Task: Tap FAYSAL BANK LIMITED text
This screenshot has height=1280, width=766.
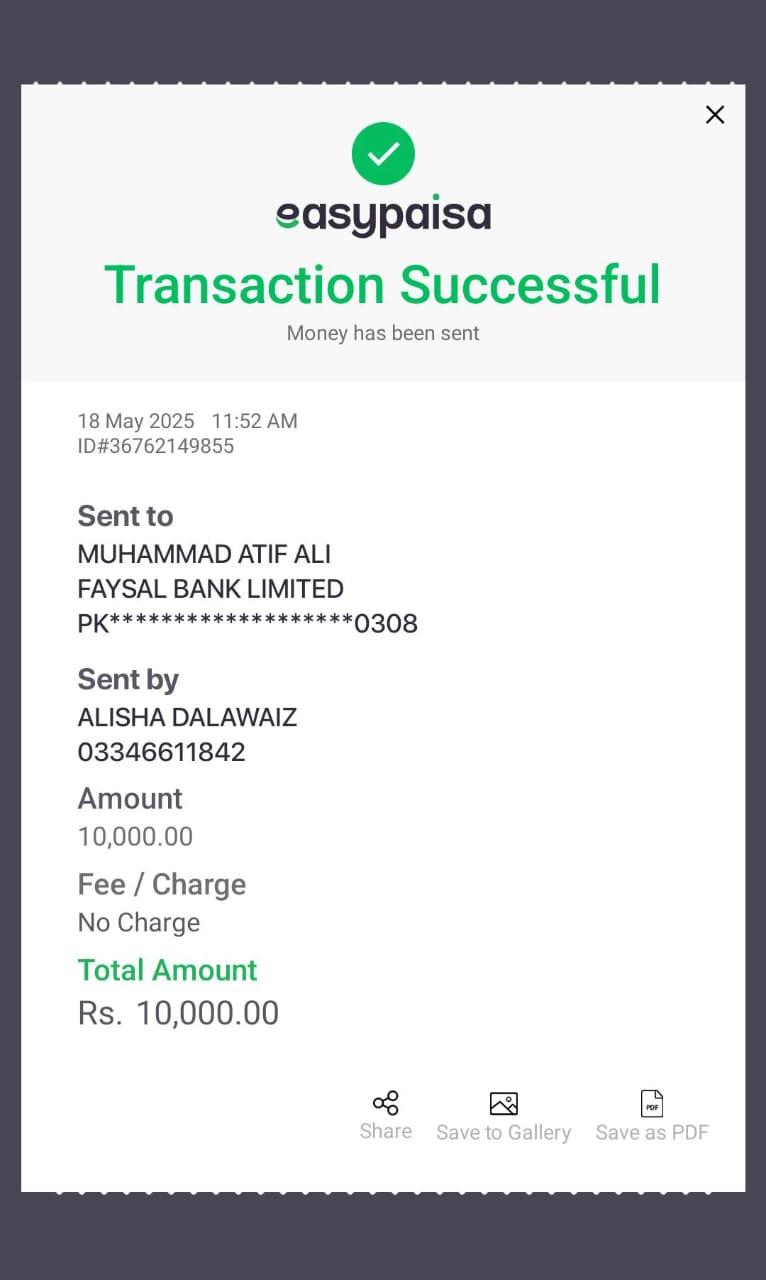Action: pyautogui.click(x=210, y=589)
